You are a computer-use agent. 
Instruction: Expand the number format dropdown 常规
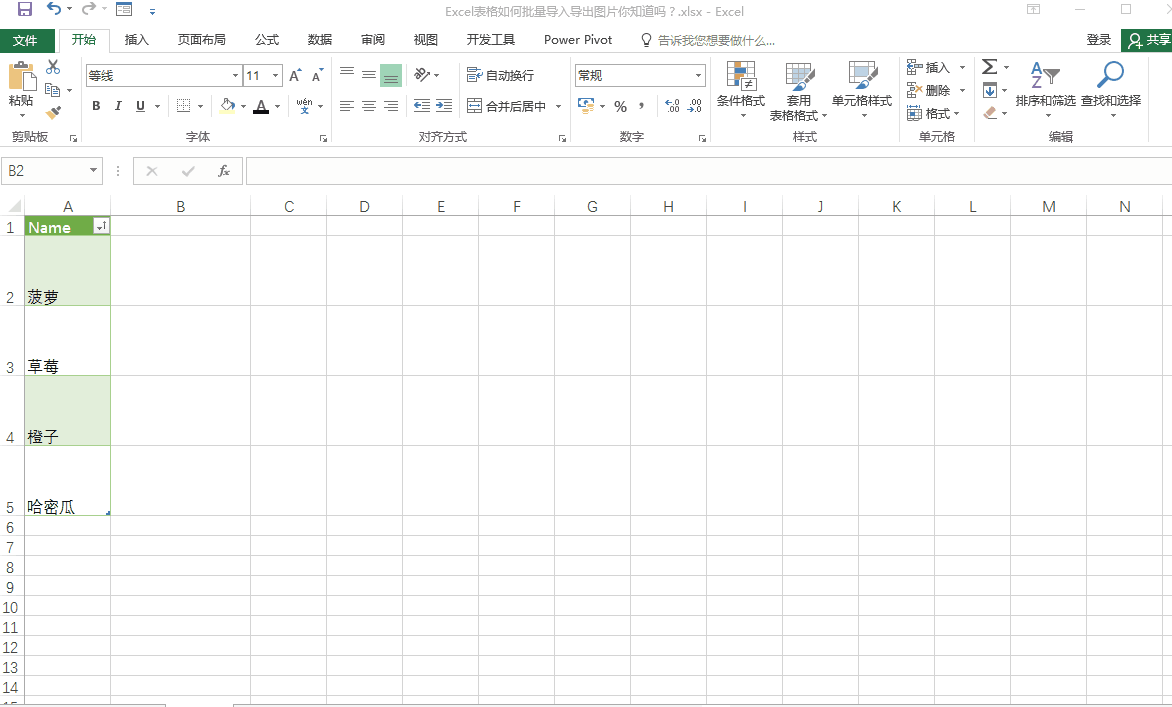698,76
